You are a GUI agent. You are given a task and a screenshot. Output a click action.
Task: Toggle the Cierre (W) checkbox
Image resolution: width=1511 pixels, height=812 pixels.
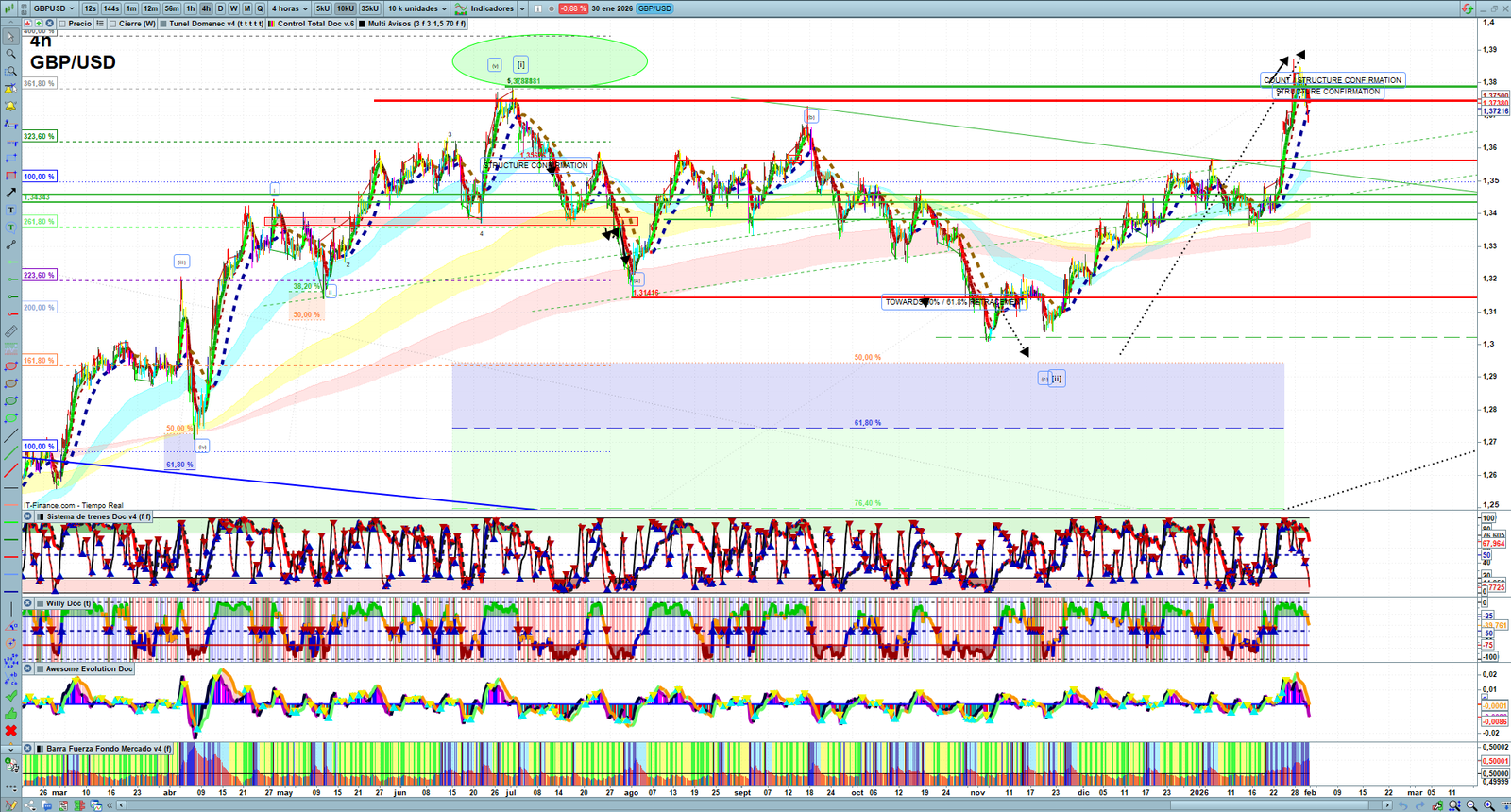pos(112,24)
